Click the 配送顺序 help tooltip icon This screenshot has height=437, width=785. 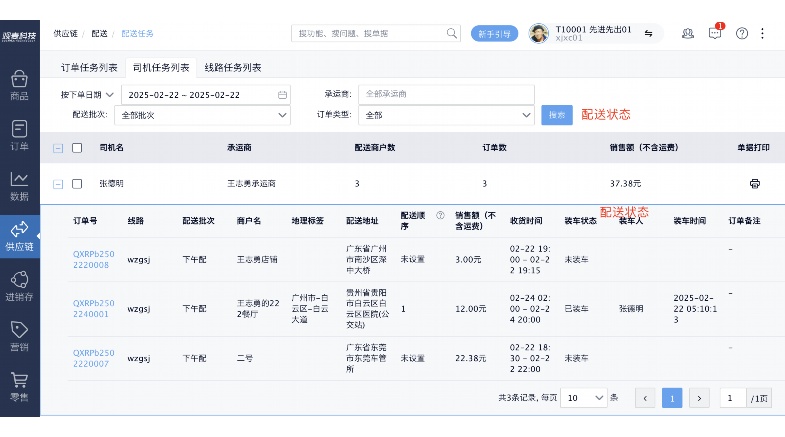(440, 215)
